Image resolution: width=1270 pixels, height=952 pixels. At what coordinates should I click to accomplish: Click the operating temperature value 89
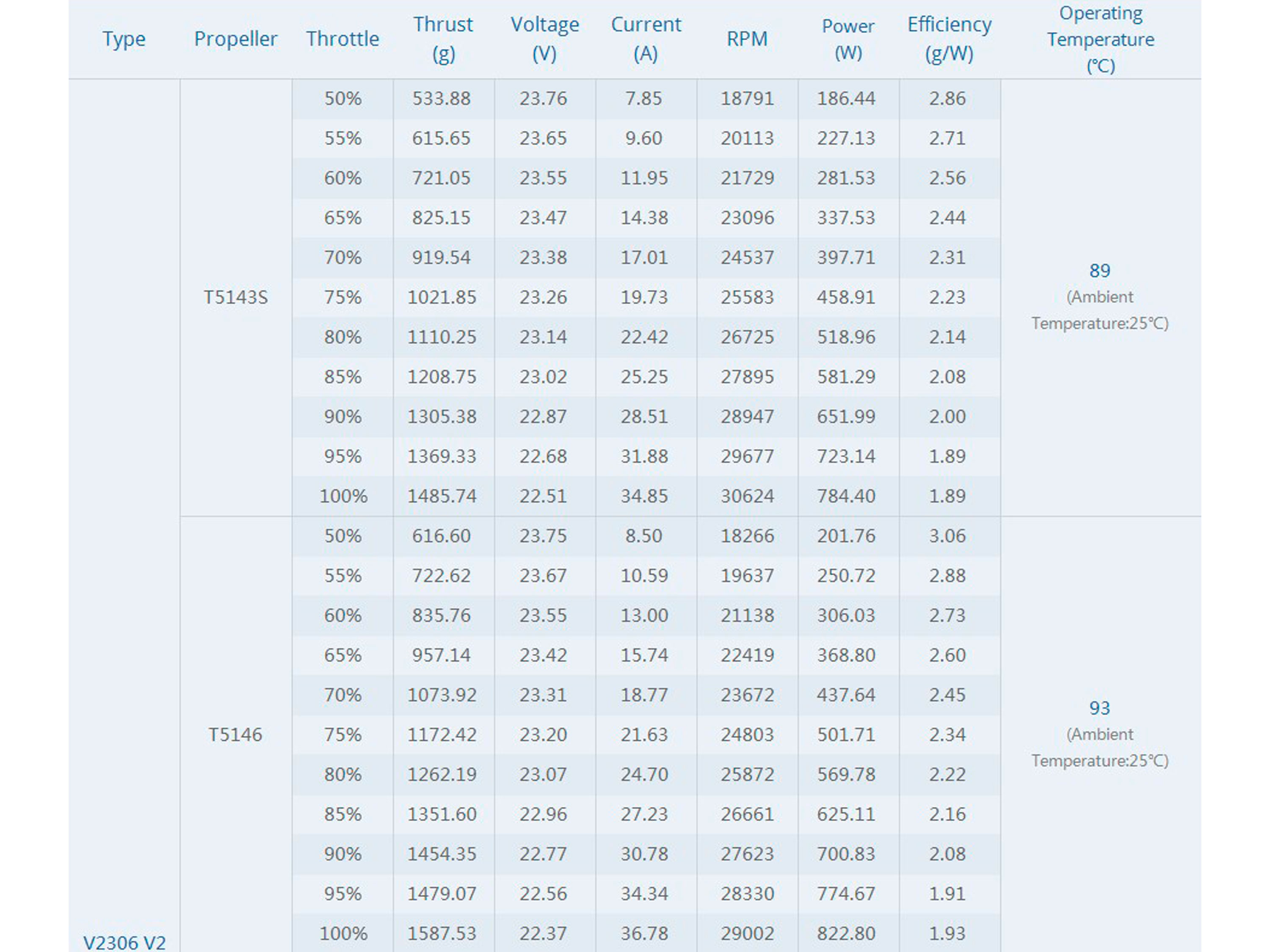(x=1099, y=270)
